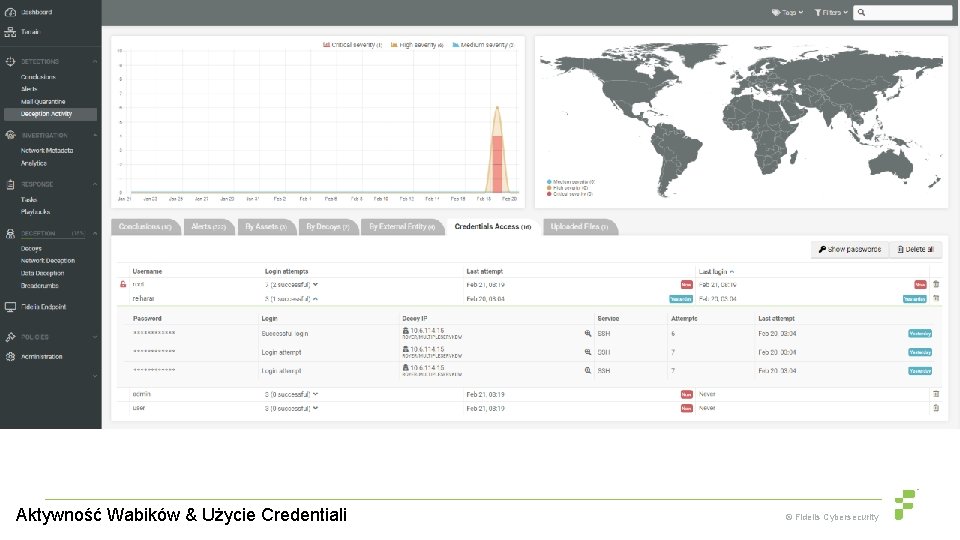Delete the user credential row via trash icon
This screenshot has height=540, width=960.
tap(936, 408)
